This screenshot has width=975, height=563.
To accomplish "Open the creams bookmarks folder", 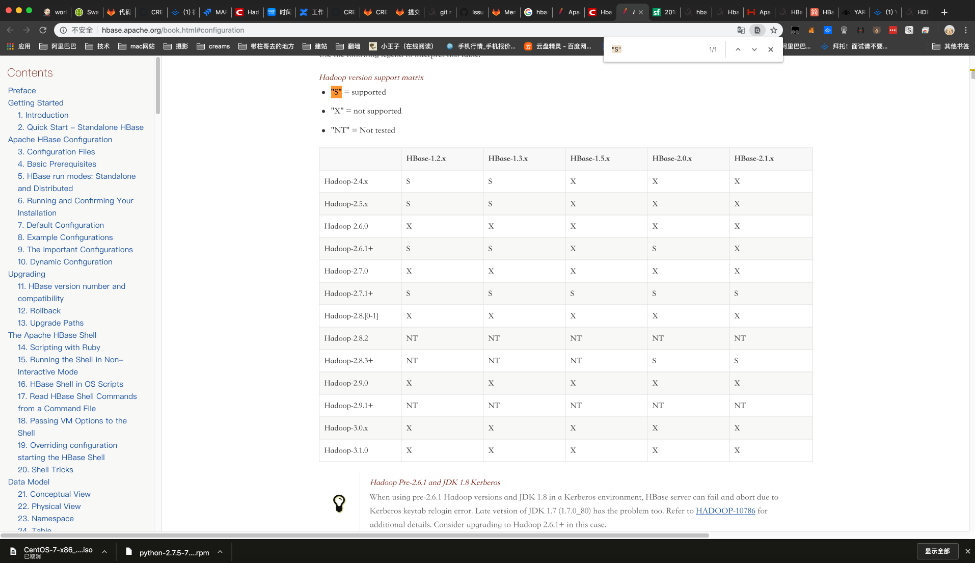I will coord(213,46).
